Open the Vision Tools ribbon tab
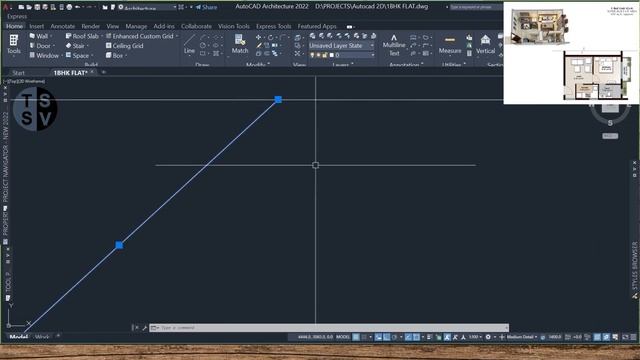 [x=233, y=26]
